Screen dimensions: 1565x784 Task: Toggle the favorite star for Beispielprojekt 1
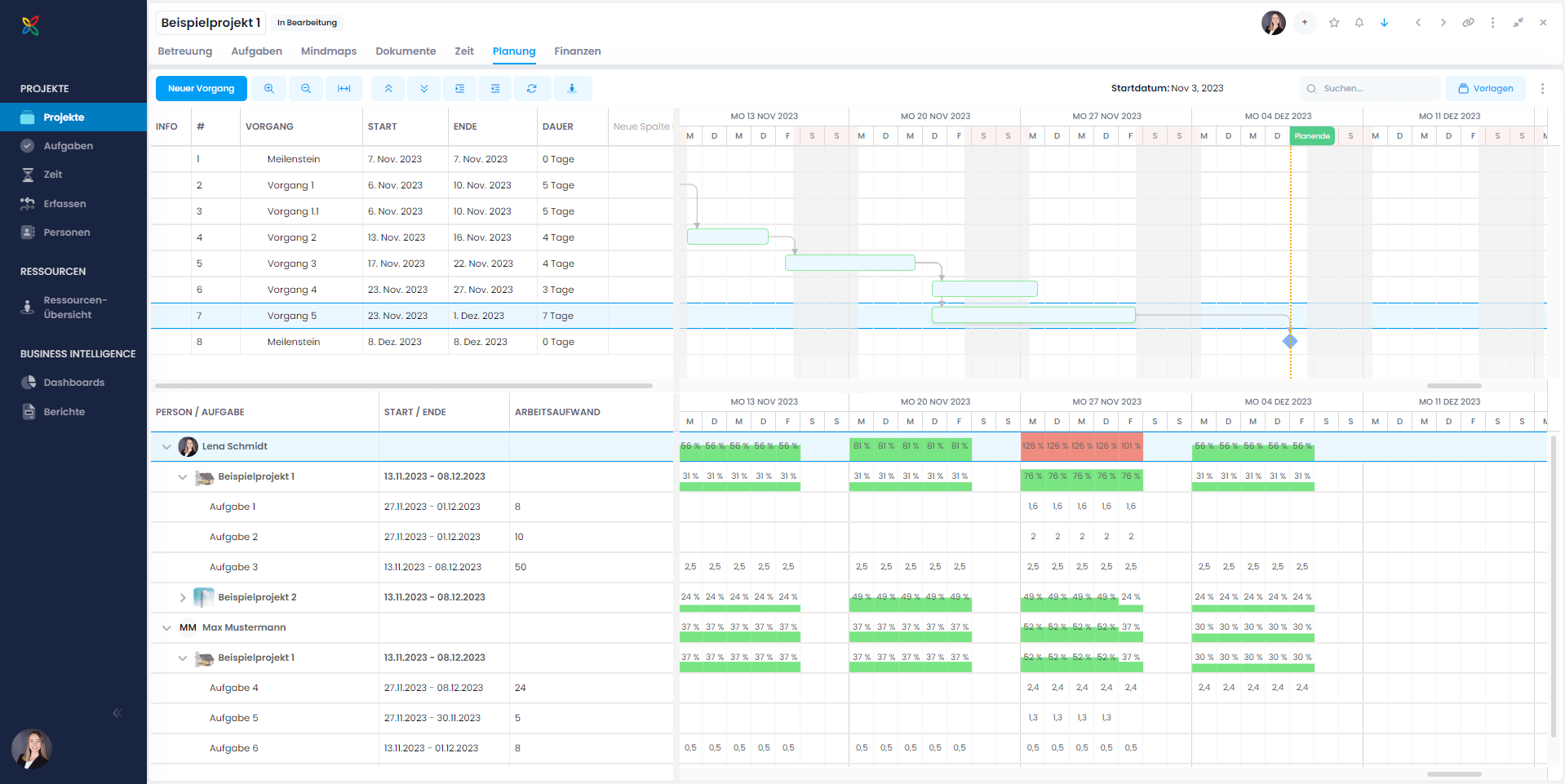[x=1334, y=22]
